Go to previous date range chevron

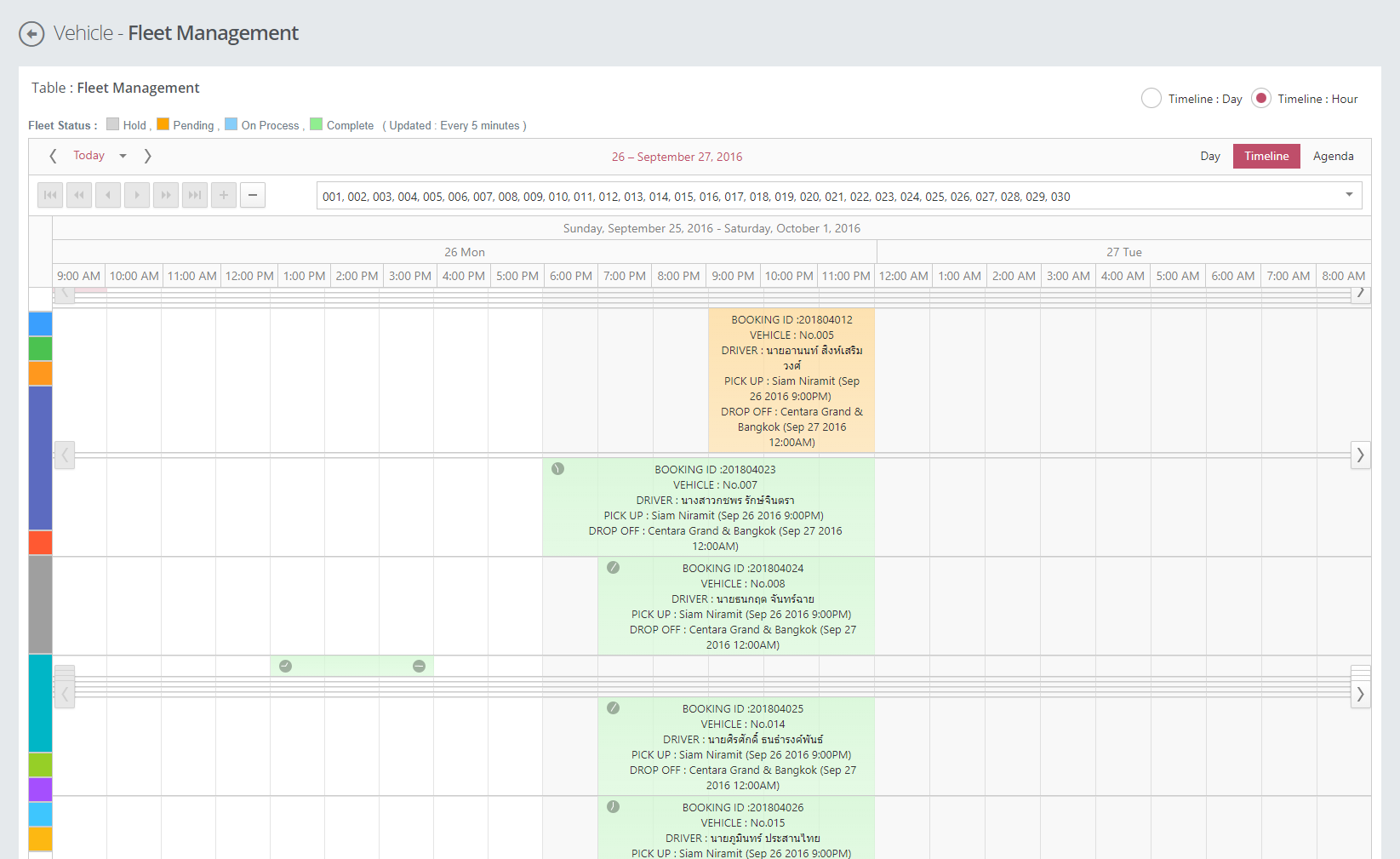[x=53, y=156]
